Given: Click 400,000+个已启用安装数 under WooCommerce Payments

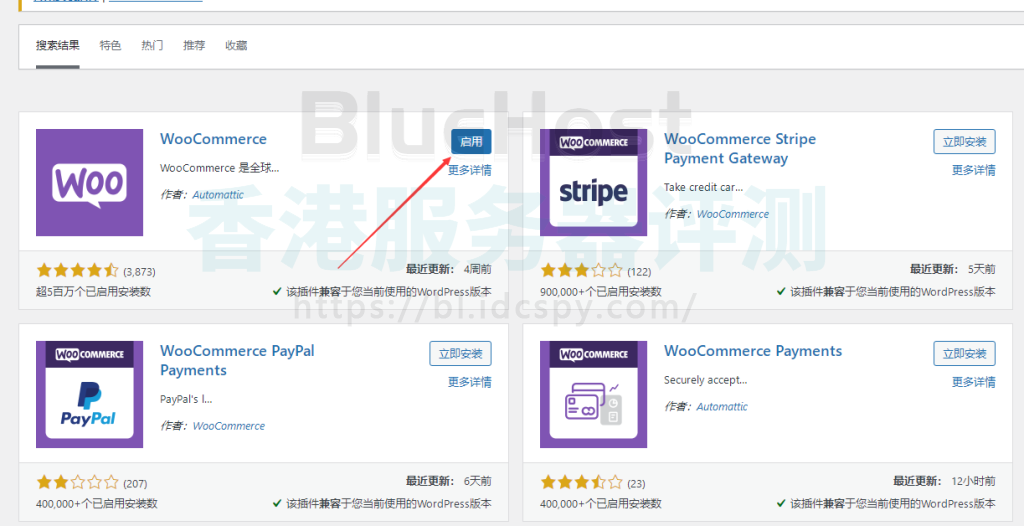Looking at the screenshot, I should click(x=601, y=504).
